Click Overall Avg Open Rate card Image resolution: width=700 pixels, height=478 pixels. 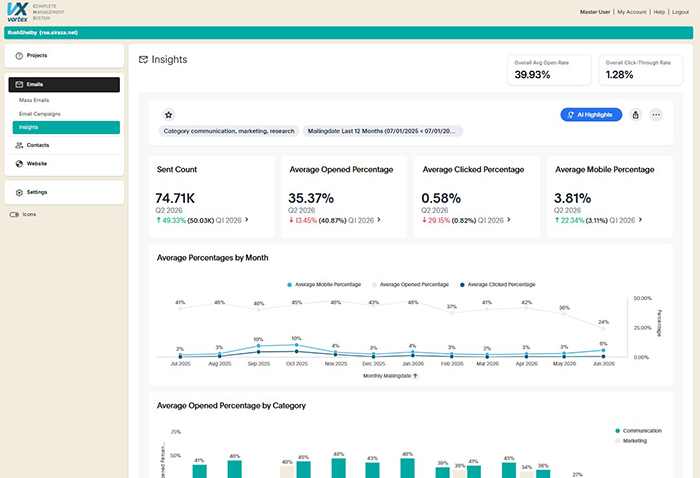(x=549, y=70)
